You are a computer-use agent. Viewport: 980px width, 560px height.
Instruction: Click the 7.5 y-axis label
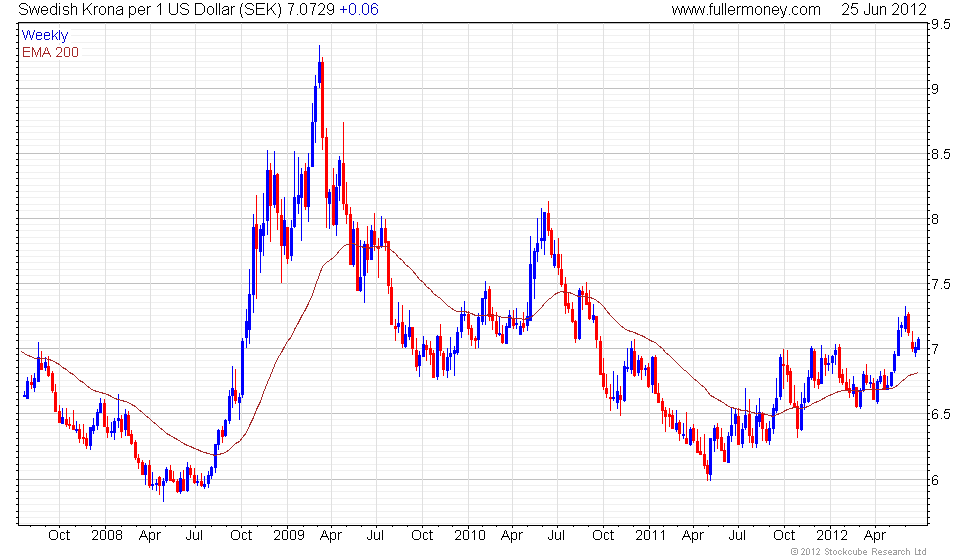click(x=941, y=284)
